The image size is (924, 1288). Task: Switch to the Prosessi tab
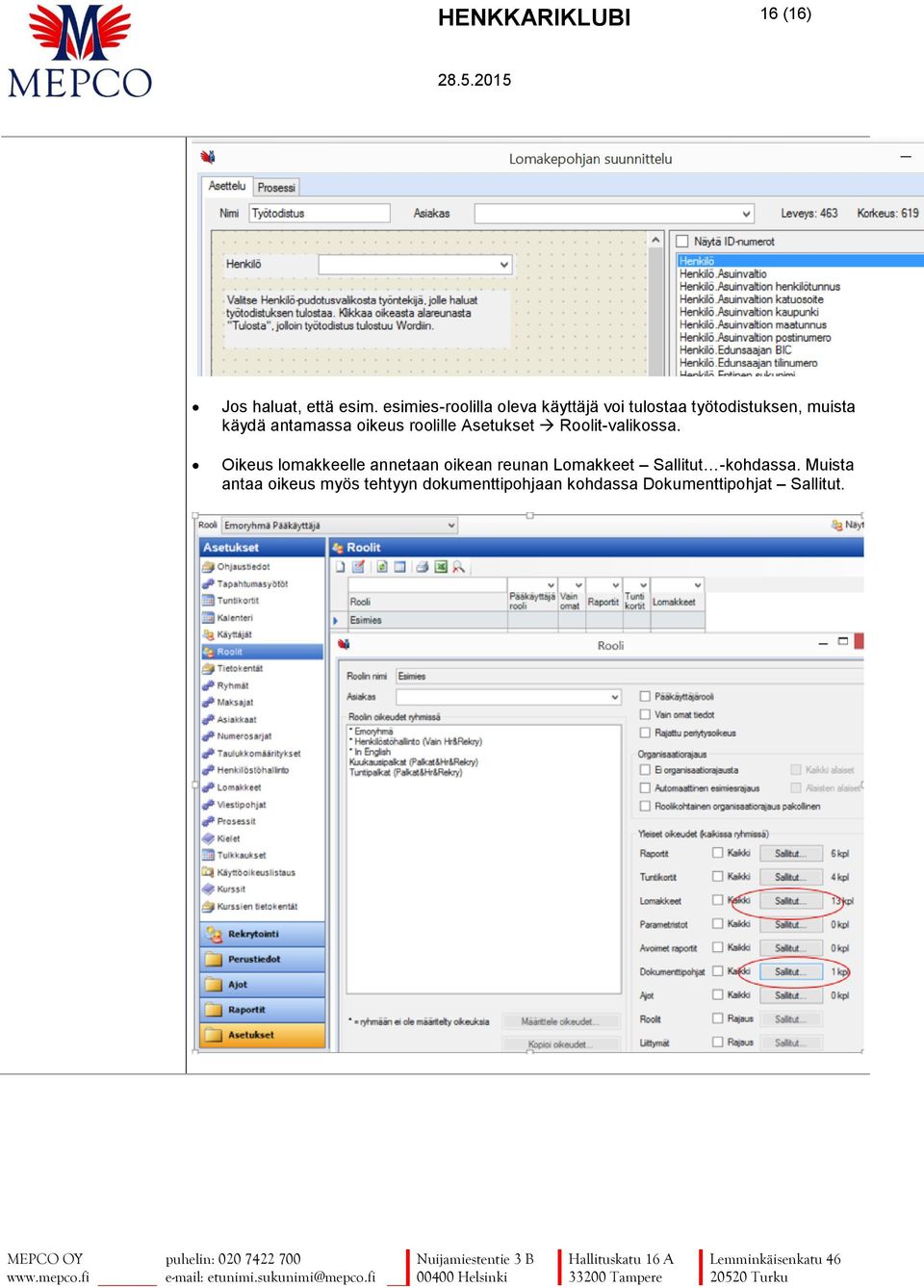click(x=276, y=188)
